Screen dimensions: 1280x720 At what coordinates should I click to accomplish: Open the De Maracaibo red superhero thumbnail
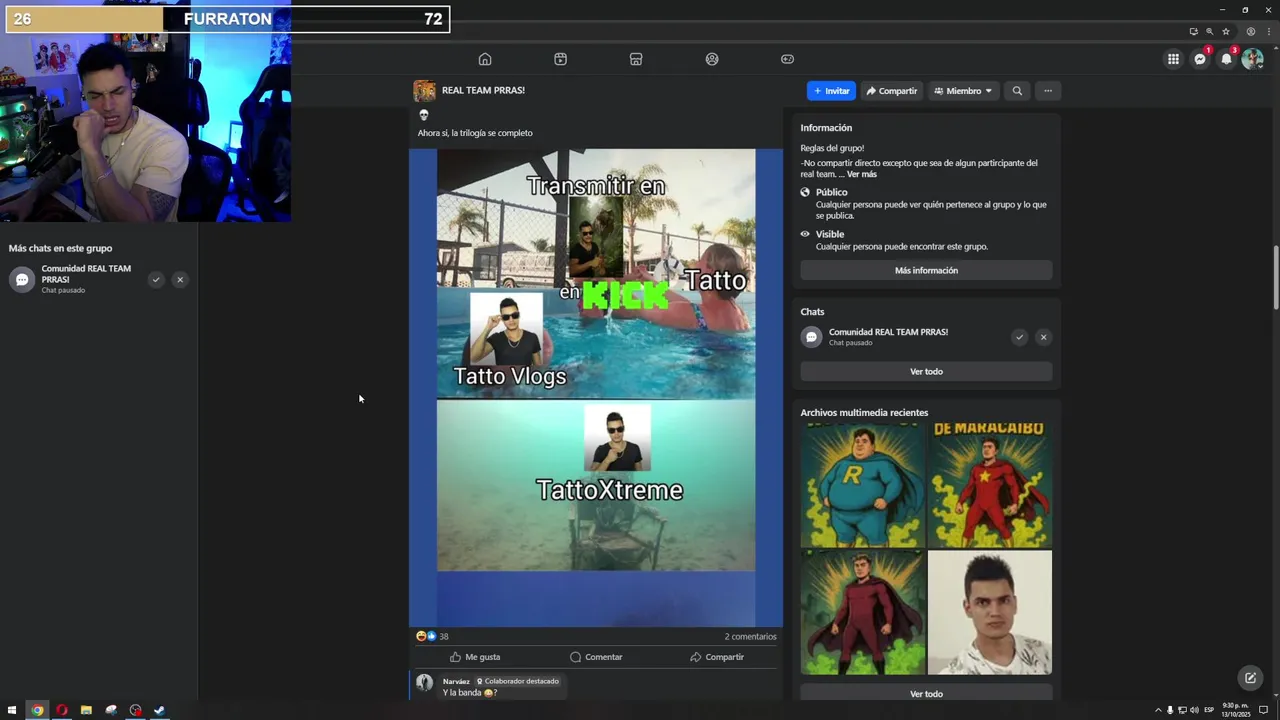tap(990, 484)
